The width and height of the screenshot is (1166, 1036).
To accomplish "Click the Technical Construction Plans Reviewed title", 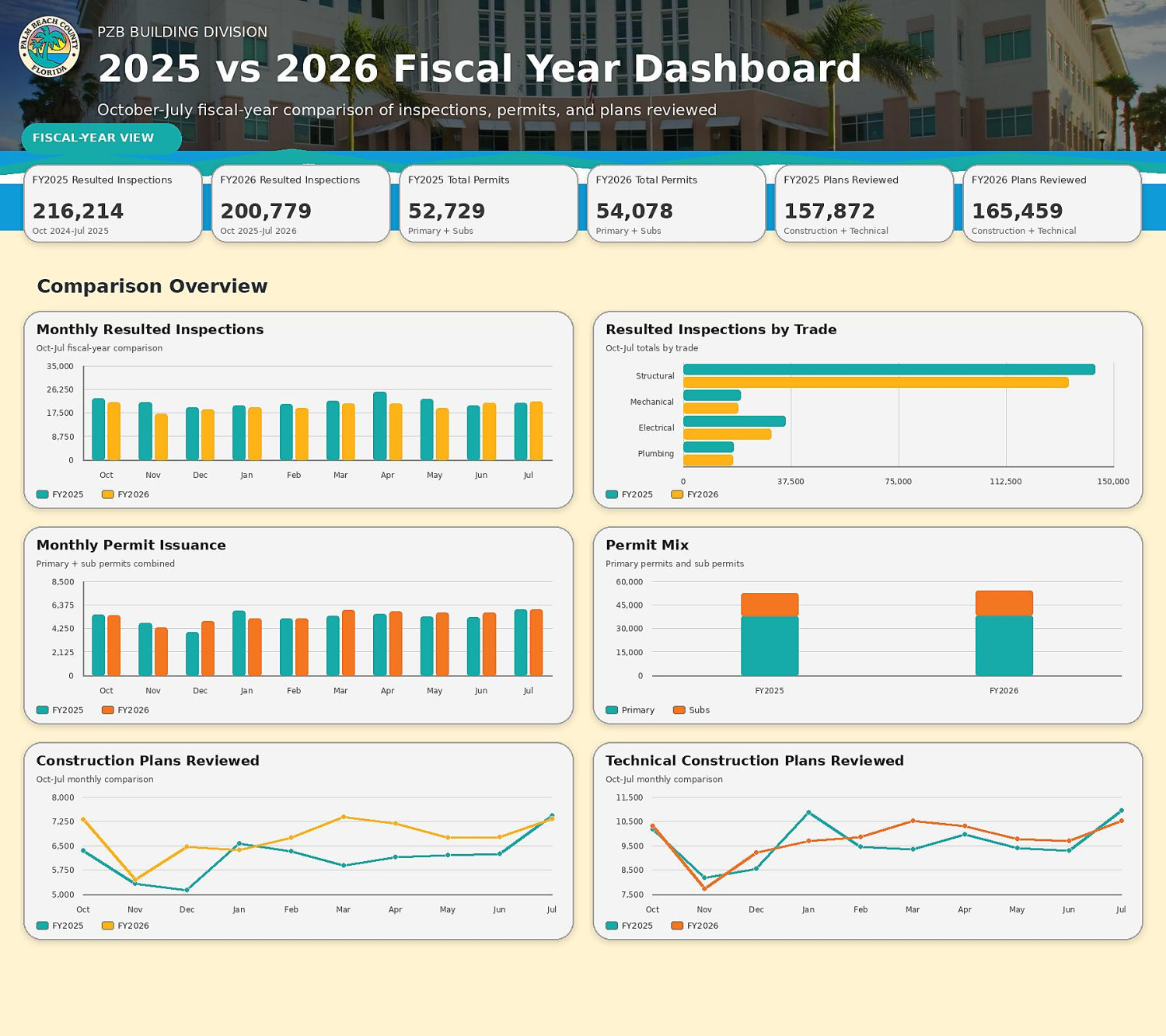I will (x=755, y=761).
